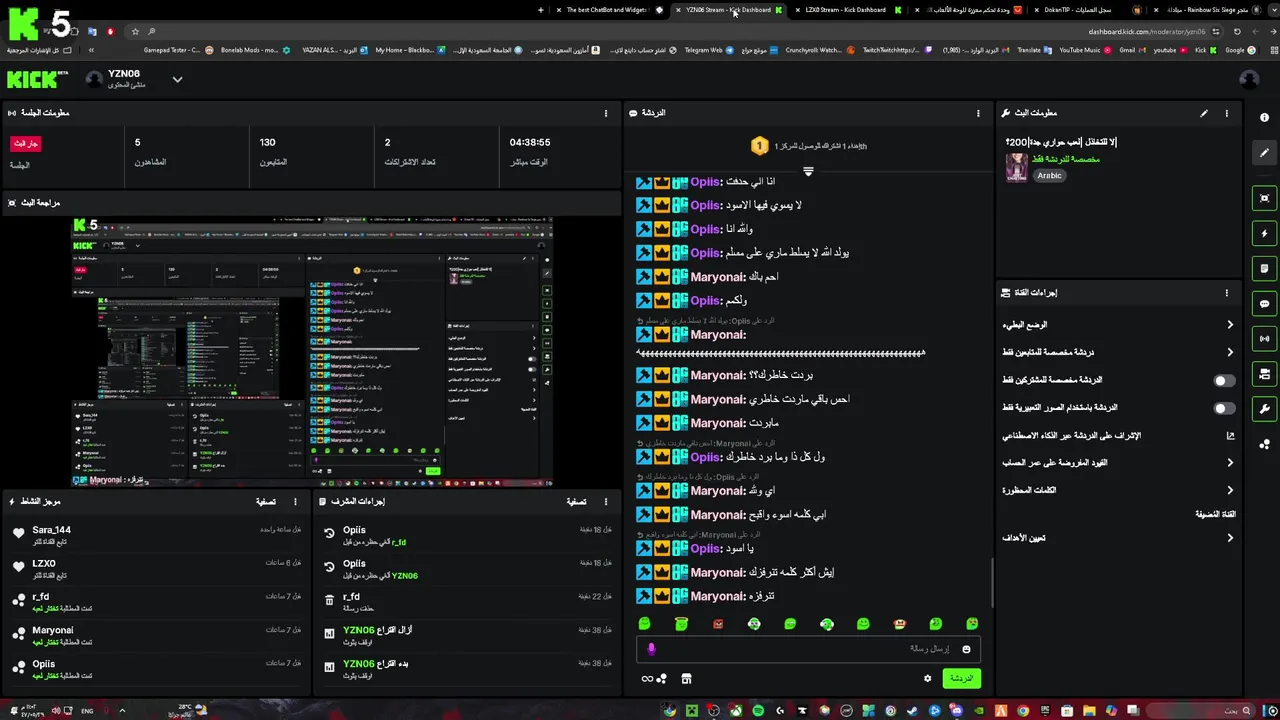Pick the red angry emote in quick row
The image size is (1280, 720).
click(718, 624)
